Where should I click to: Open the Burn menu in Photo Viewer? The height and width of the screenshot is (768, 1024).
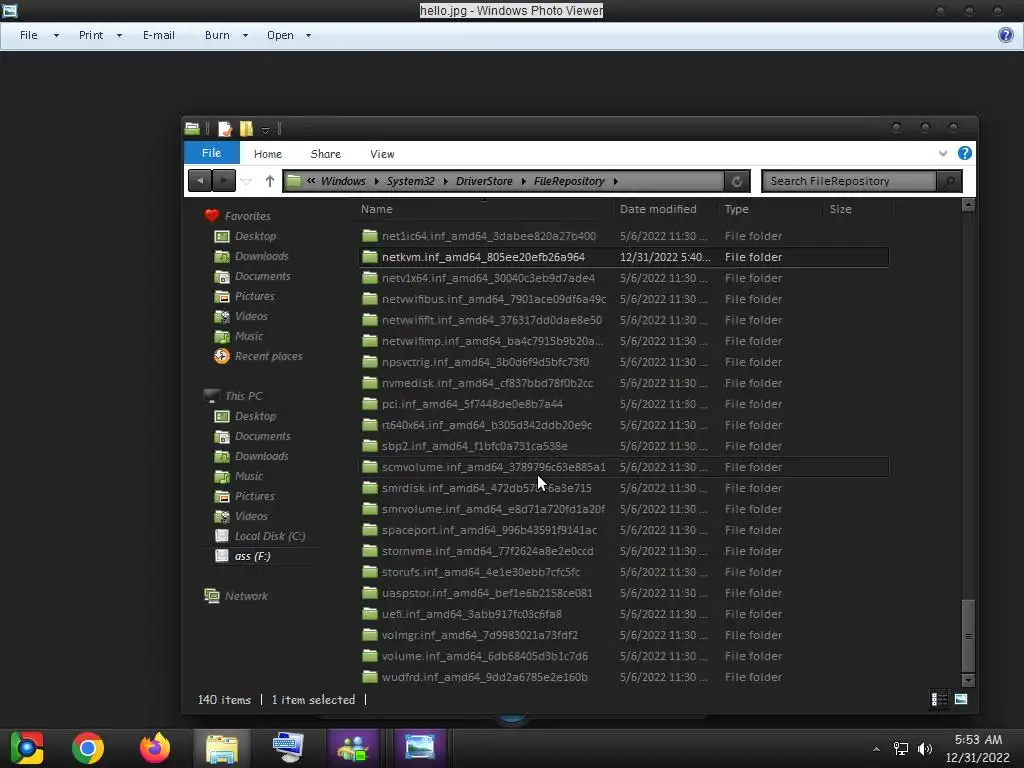[217, 35]
